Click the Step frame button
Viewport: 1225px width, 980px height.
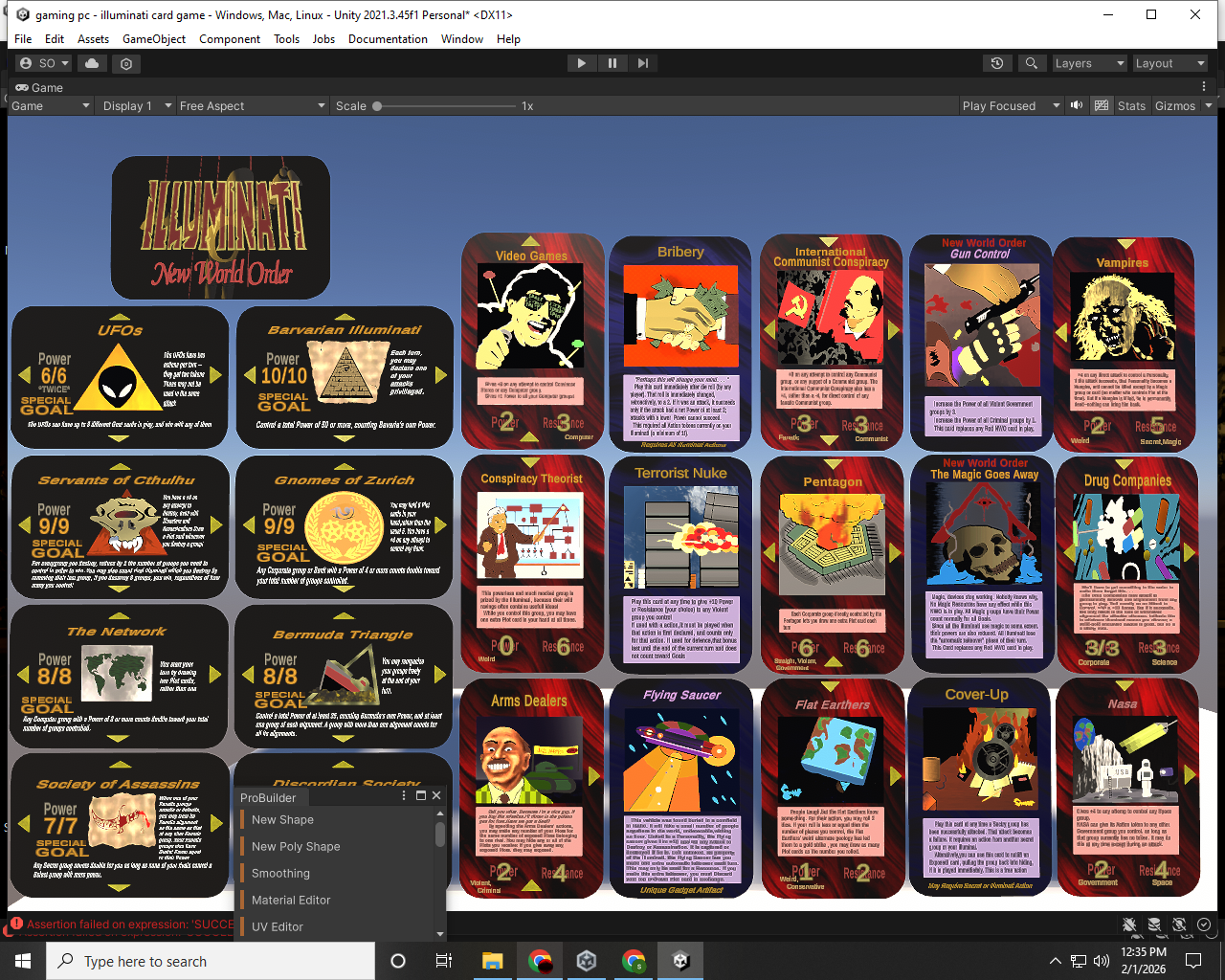pyautogui.click(x=643, y=63)
